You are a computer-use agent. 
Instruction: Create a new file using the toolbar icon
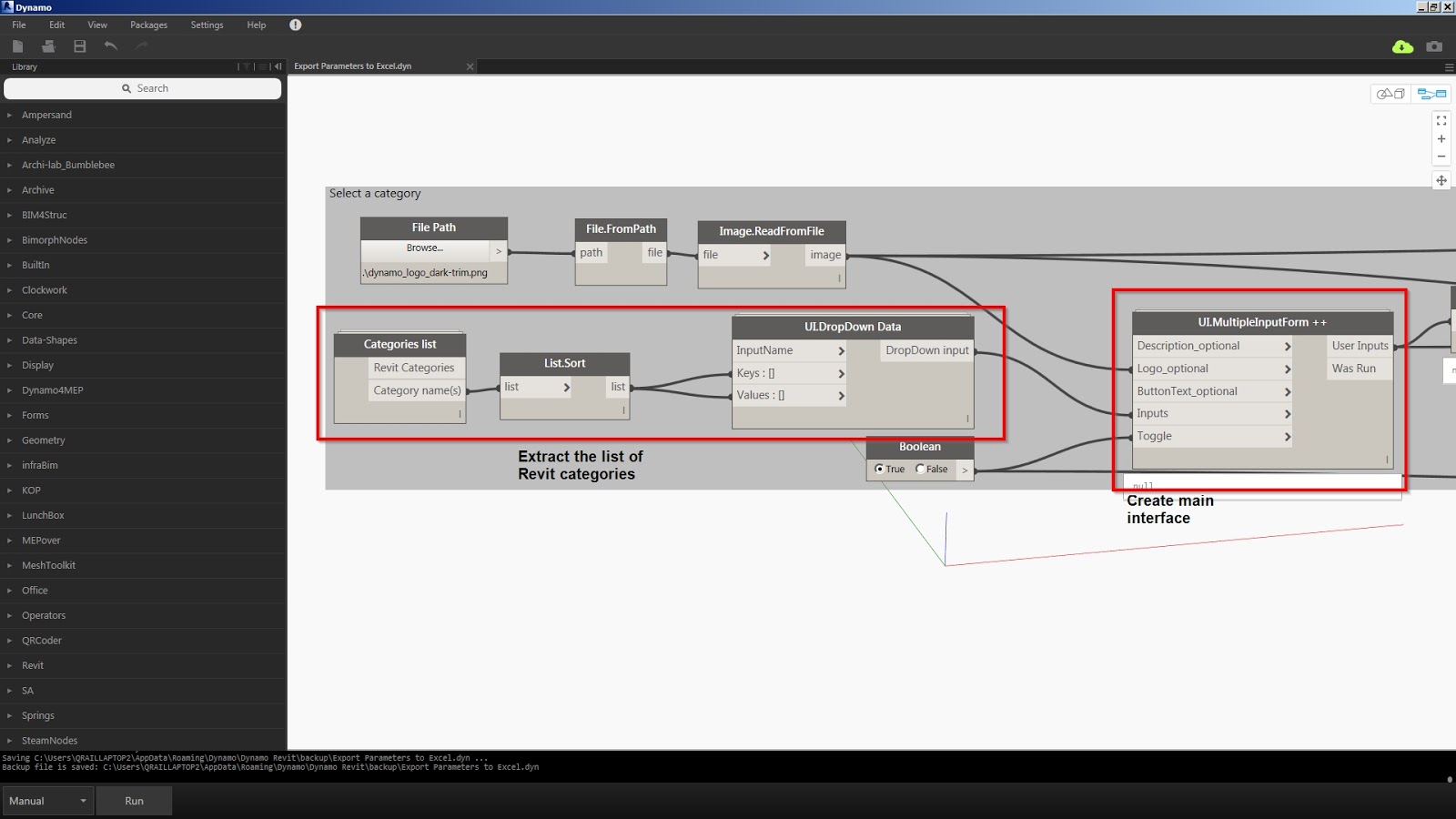coord(18,46)
